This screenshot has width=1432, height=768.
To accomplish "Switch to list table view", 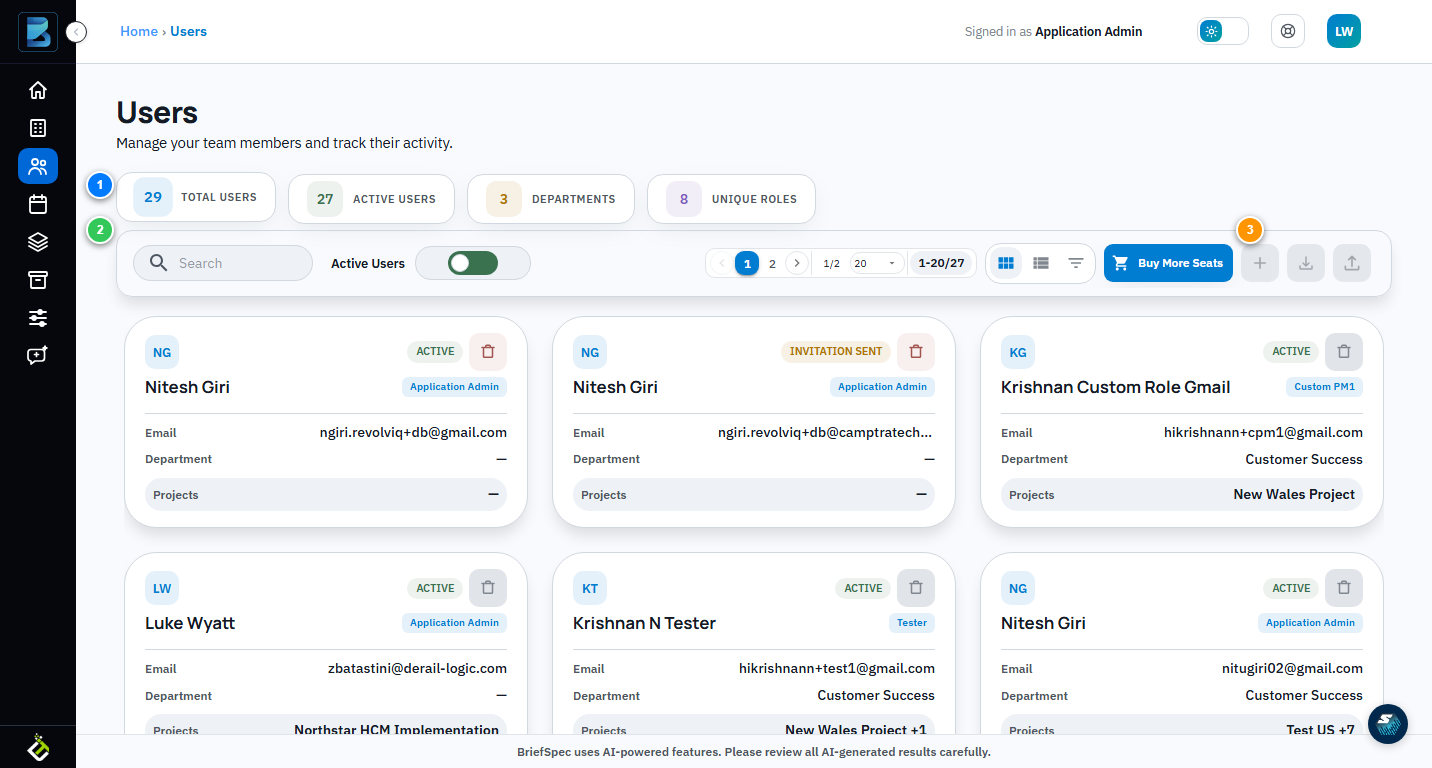I will [1041, 263].
